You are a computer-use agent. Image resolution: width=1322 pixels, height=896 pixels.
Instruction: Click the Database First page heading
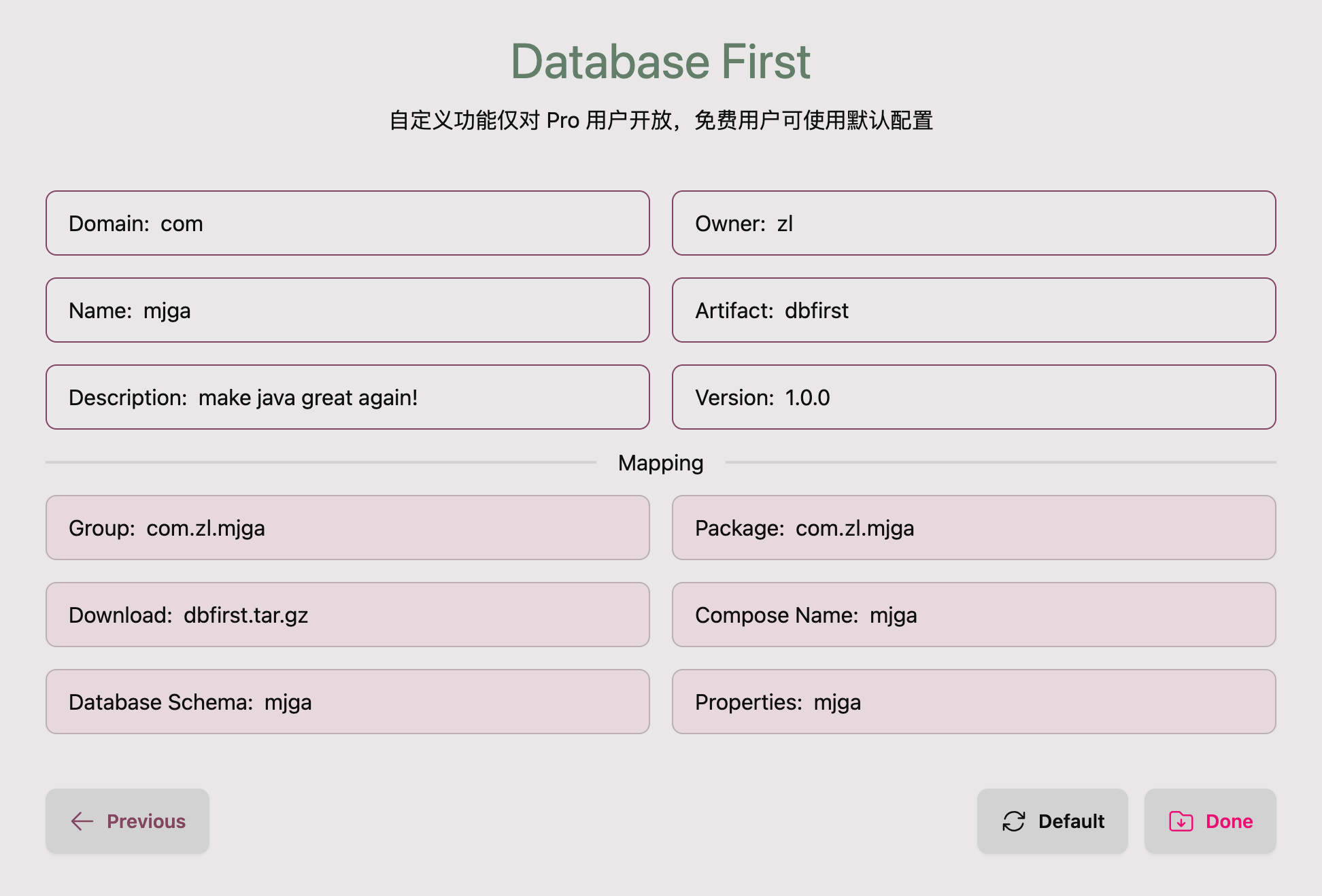click(x=660, y=61)
